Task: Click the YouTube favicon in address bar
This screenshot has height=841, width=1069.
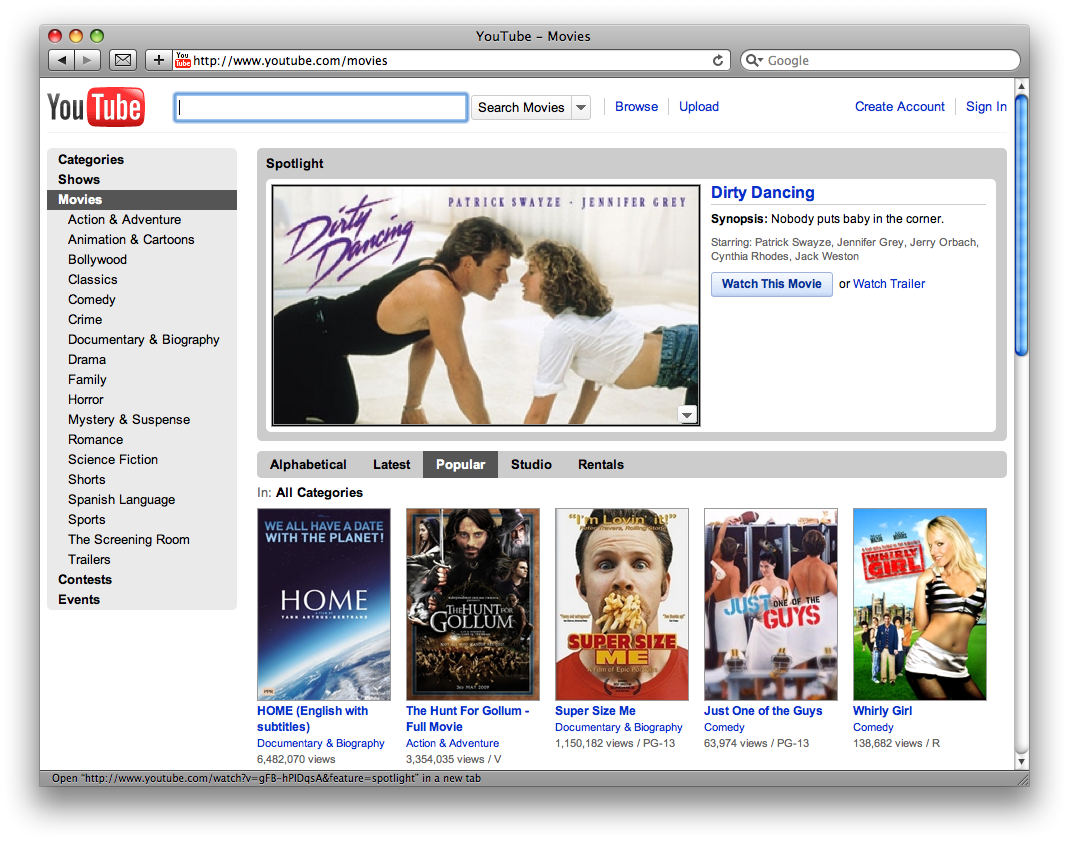Action: point(182,60)
